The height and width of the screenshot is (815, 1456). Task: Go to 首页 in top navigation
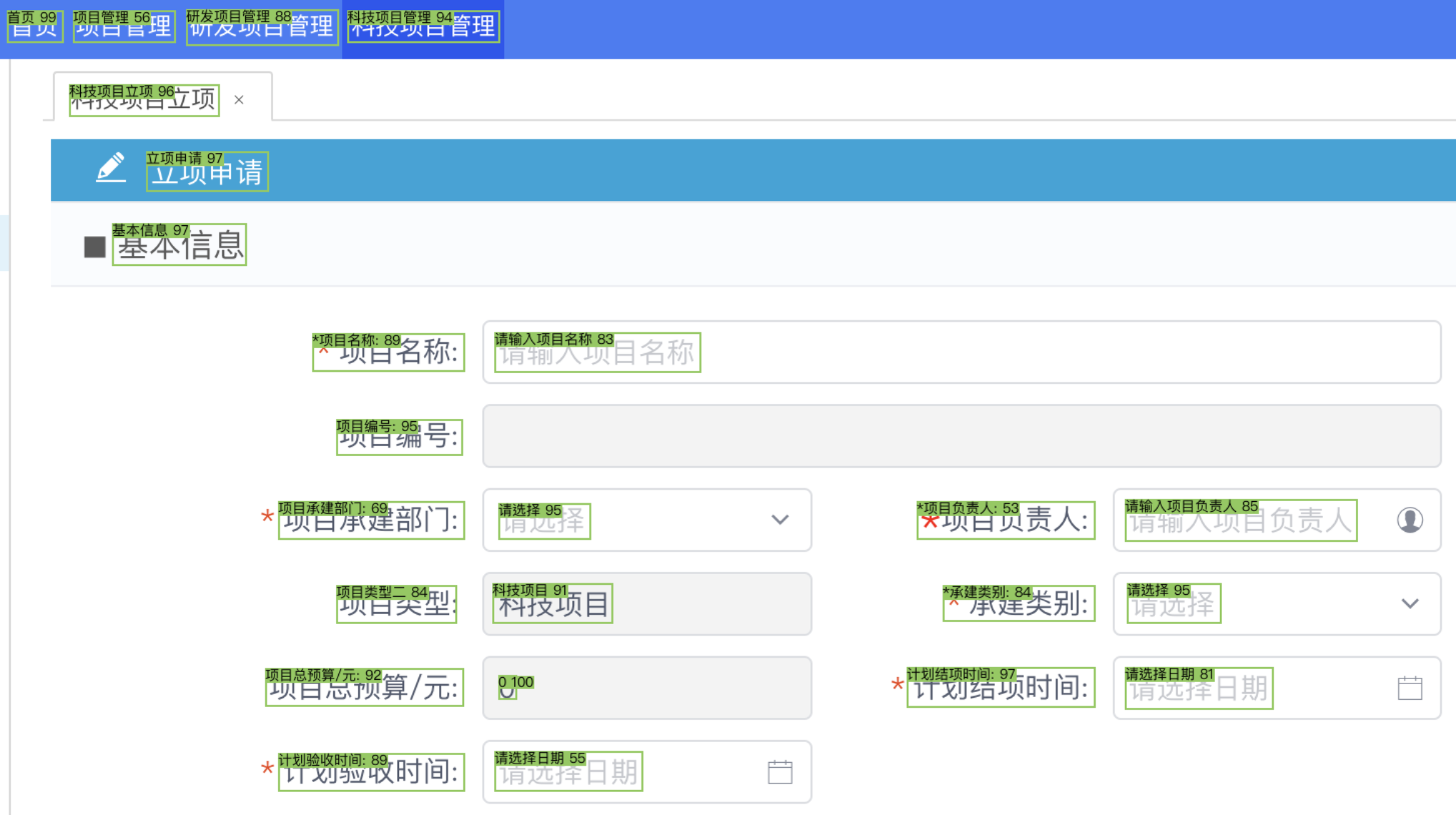pyautogui.click(x=34, y=27)
